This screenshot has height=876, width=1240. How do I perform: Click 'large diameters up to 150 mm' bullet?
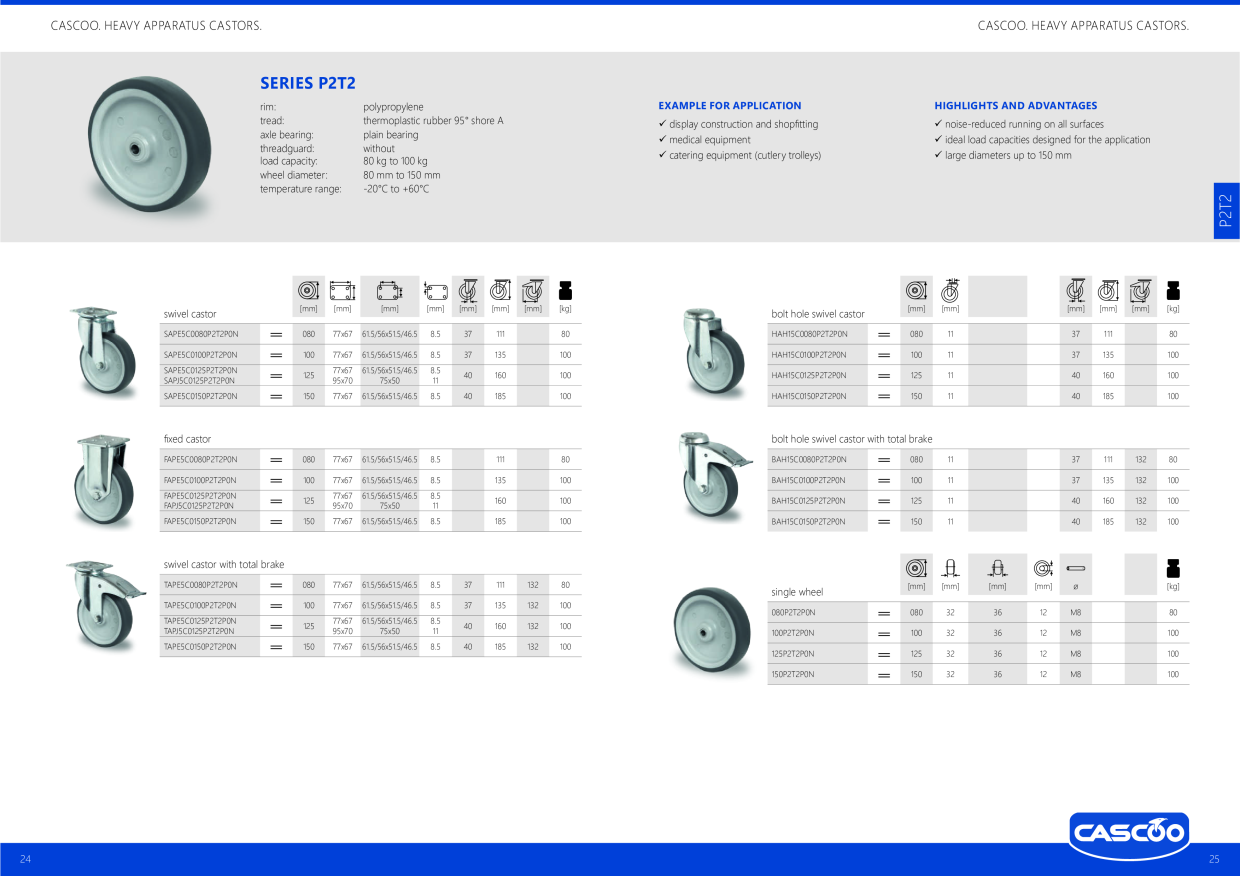point(1008,155)
